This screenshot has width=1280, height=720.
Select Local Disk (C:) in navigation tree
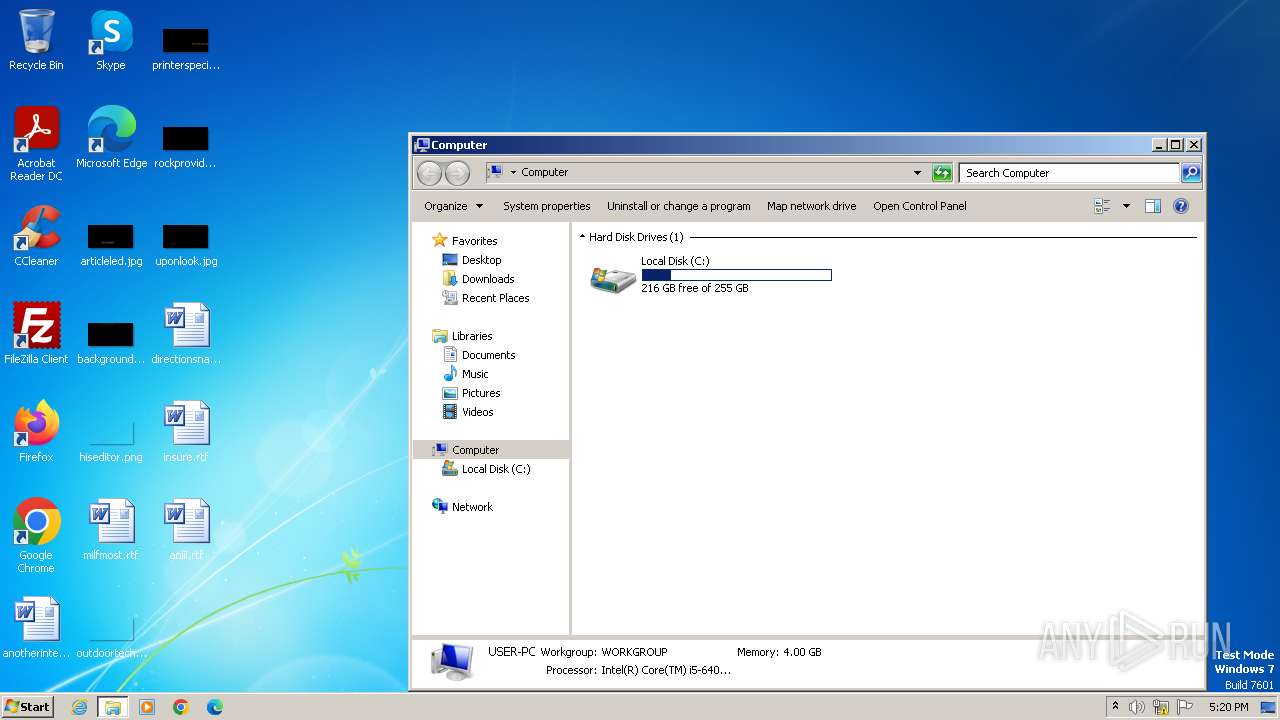486,469
